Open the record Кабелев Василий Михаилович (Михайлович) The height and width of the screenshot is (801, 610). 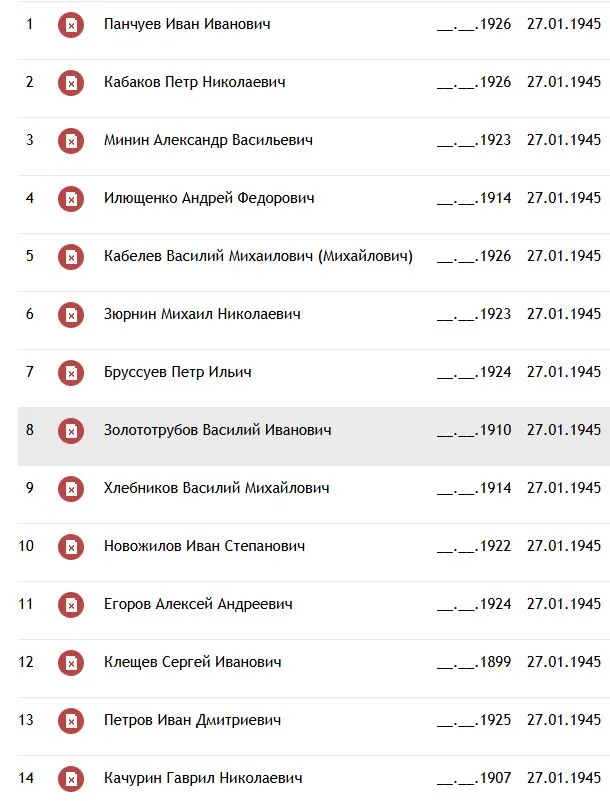(x=258, y=256)
